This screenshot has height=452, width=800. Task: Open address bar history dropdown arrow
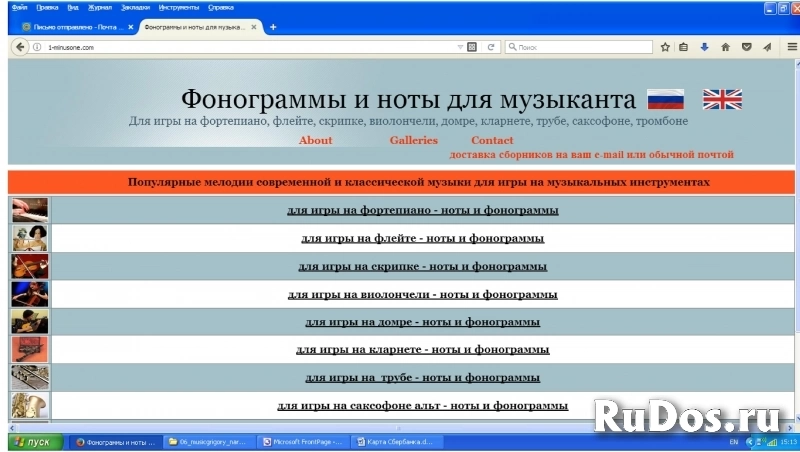coord(460,47)
